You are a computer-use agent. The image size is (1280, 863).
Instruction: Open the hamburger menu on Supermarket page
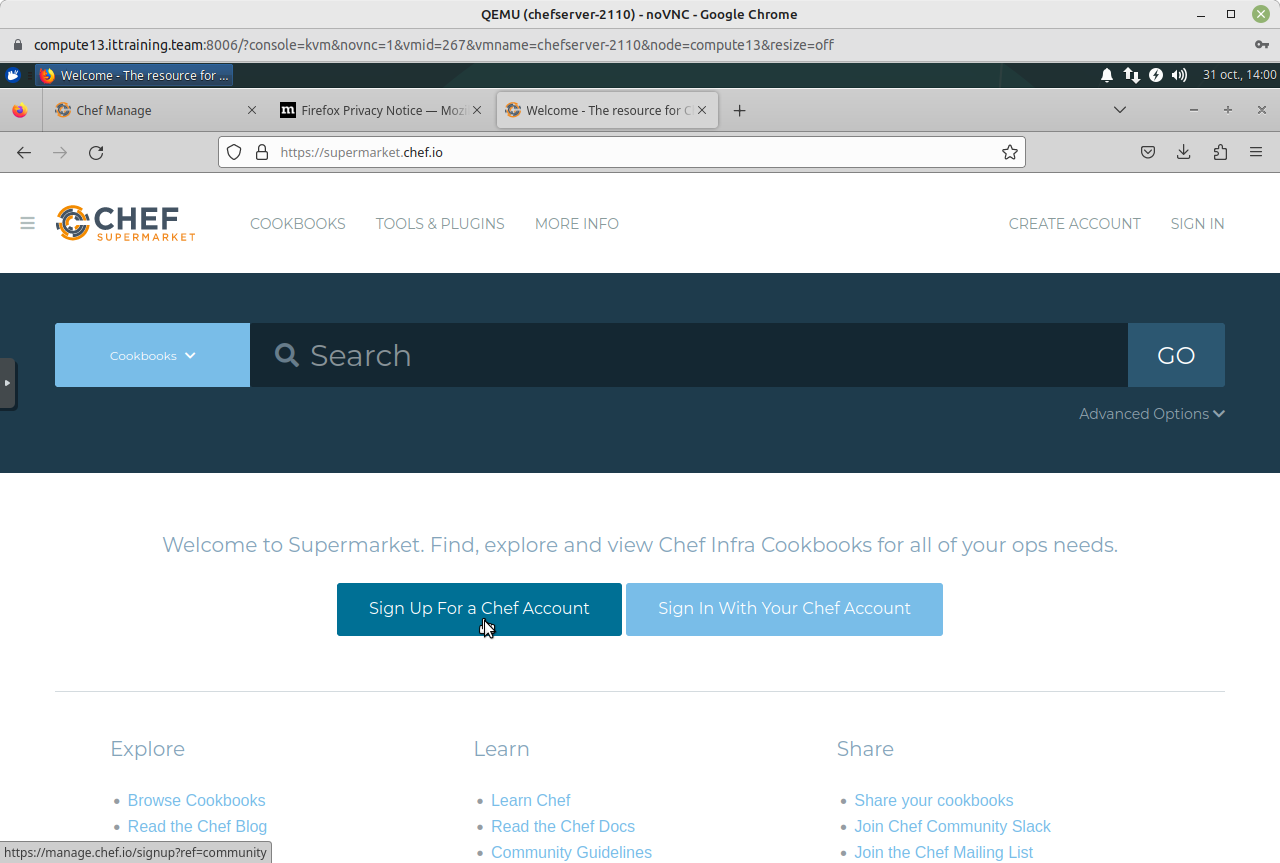pyautogui.click(x=27, y=223)
